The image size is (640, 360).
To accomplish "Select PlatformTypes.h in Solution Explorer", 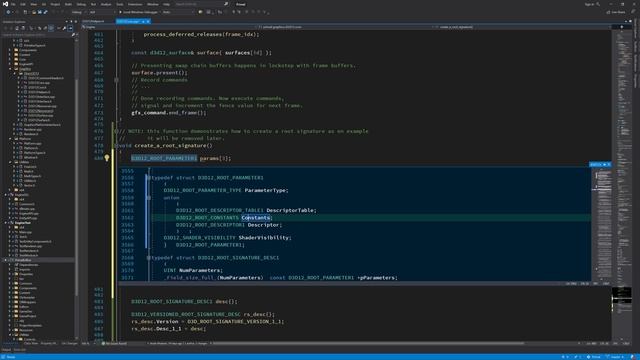I will coord(35,153).
